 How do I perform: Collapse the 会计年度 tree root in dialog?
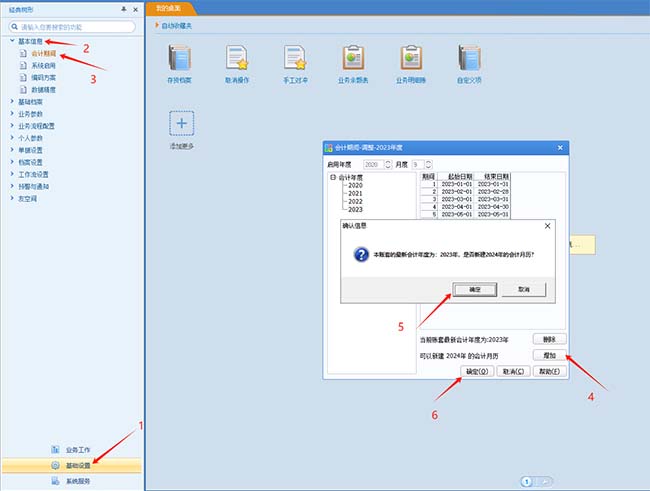(x=333, y=177)
